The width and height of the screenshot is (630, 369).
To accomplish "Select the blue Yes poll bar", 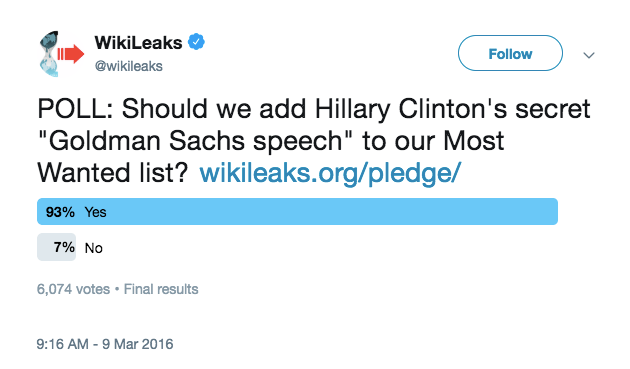I will (x=297, y=211).
